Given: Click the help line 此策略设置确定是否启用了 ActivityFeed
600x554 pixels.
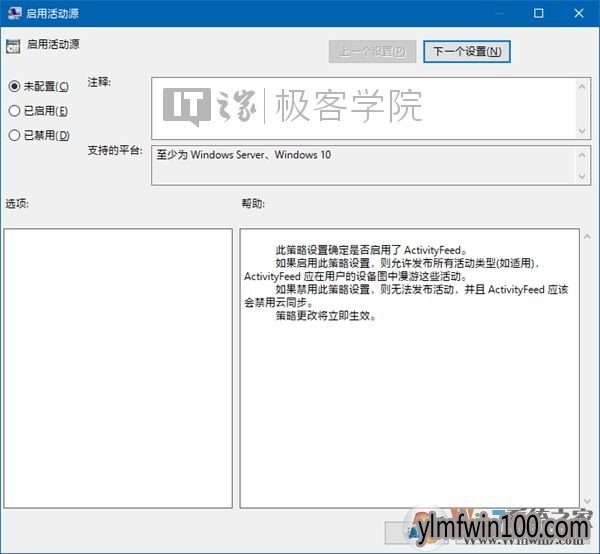Looking at the screenshot, I should click(371, 250).
